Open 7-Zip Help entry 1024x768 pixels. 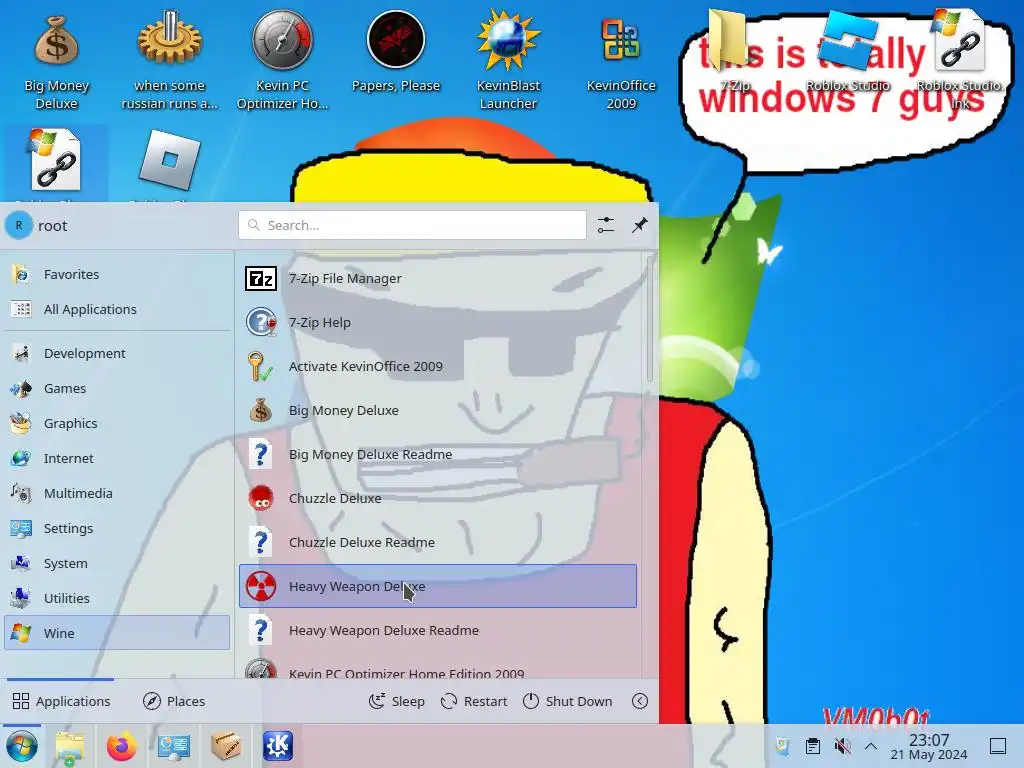click(x=438, y=322)
